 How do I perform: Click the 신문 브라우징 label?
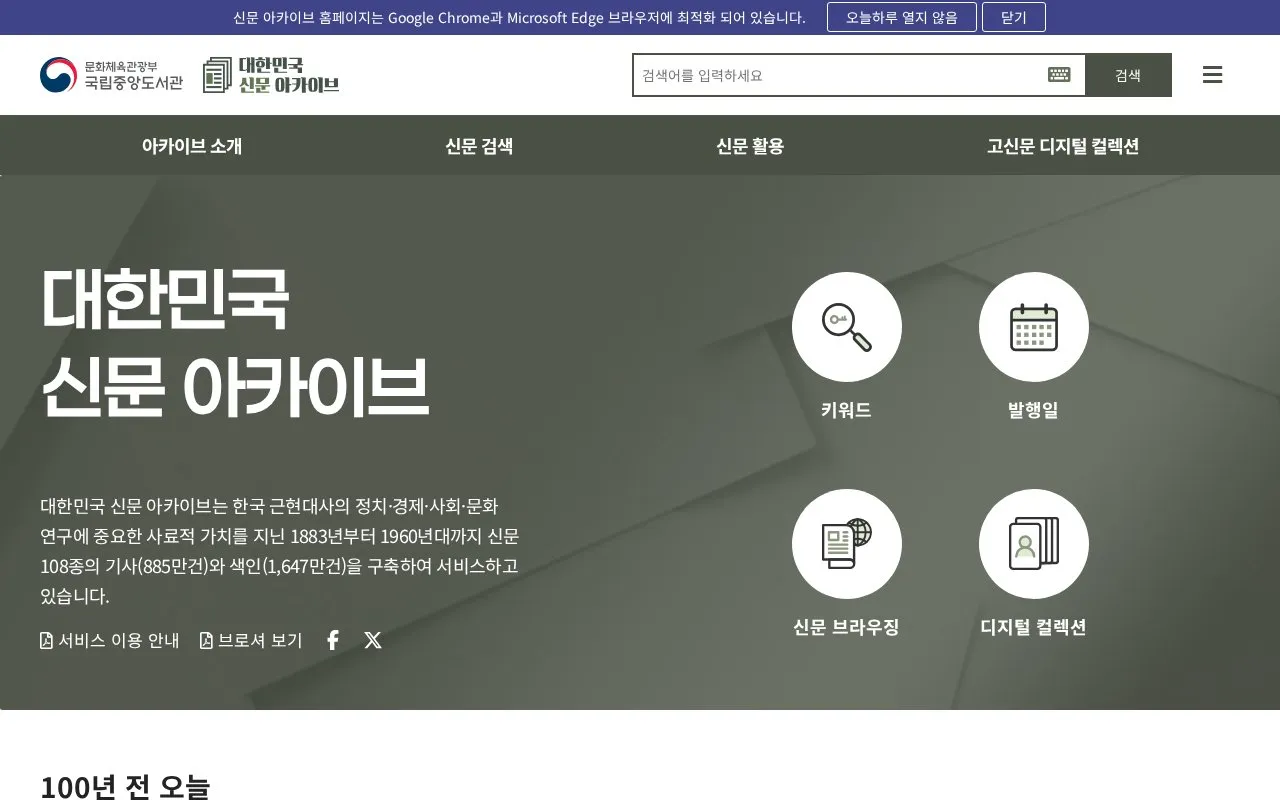point(846,627)
